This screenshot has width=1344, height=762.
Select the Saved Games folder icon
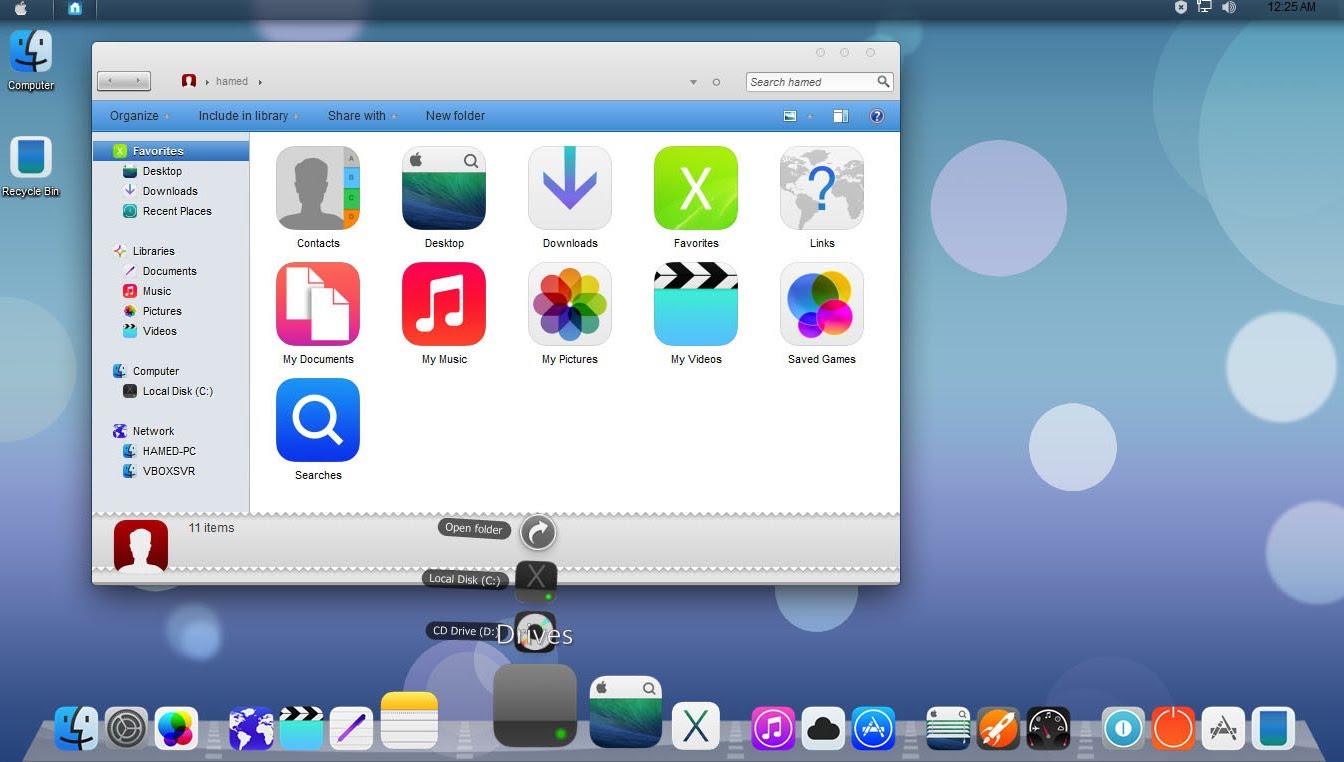[x=821, y=304]
